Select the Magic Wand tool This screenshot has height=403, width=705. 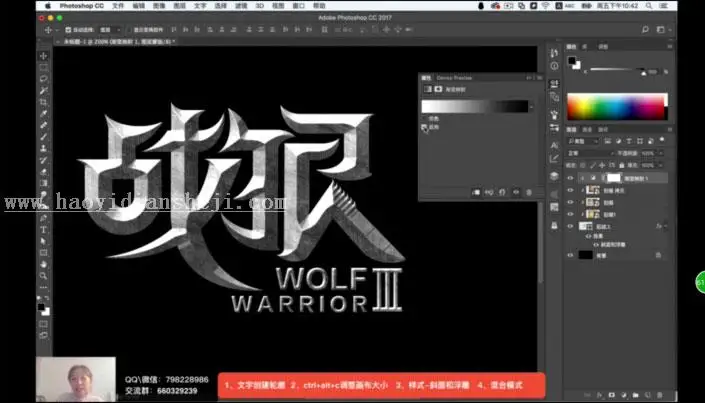click(x=44, y=90)
